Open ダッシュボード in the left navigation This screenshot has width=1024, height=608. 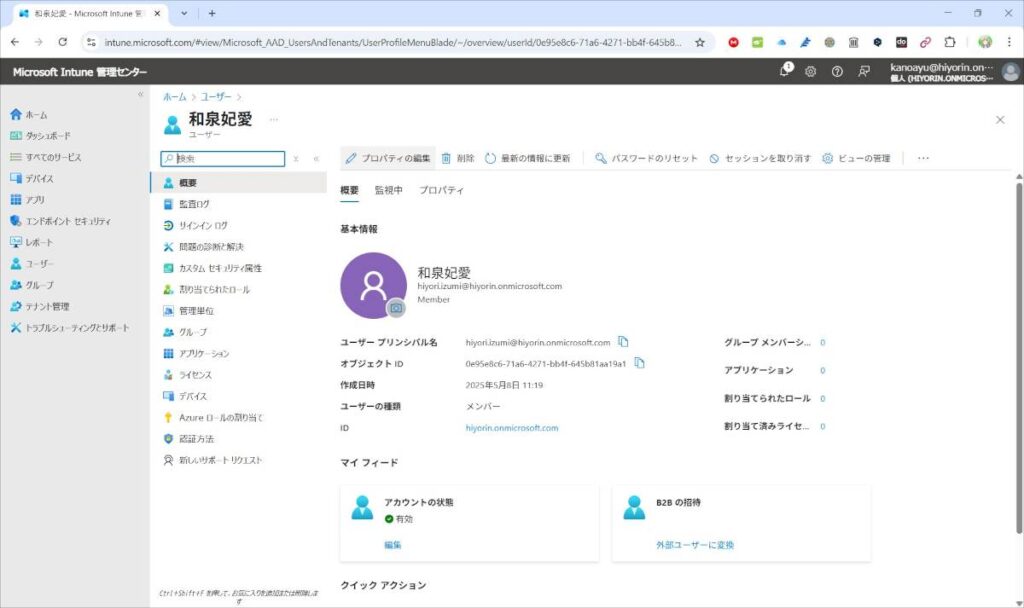point(40,136)
